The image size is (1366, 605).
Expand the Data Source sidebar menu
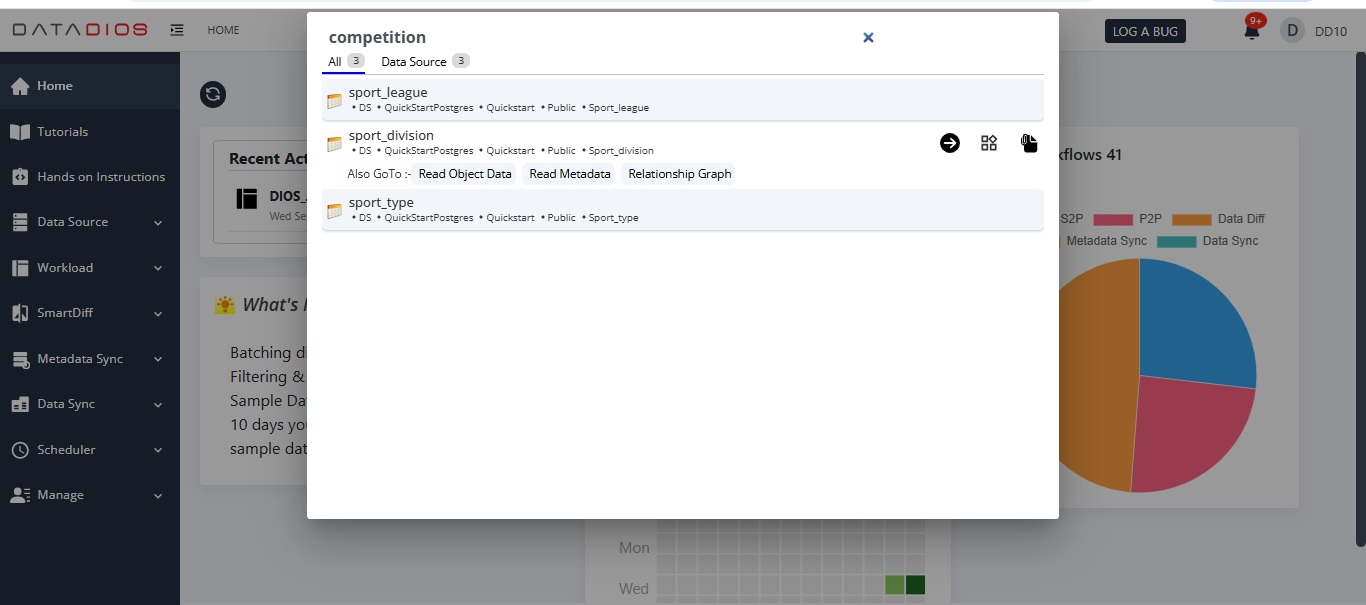(x=88, y=222)
